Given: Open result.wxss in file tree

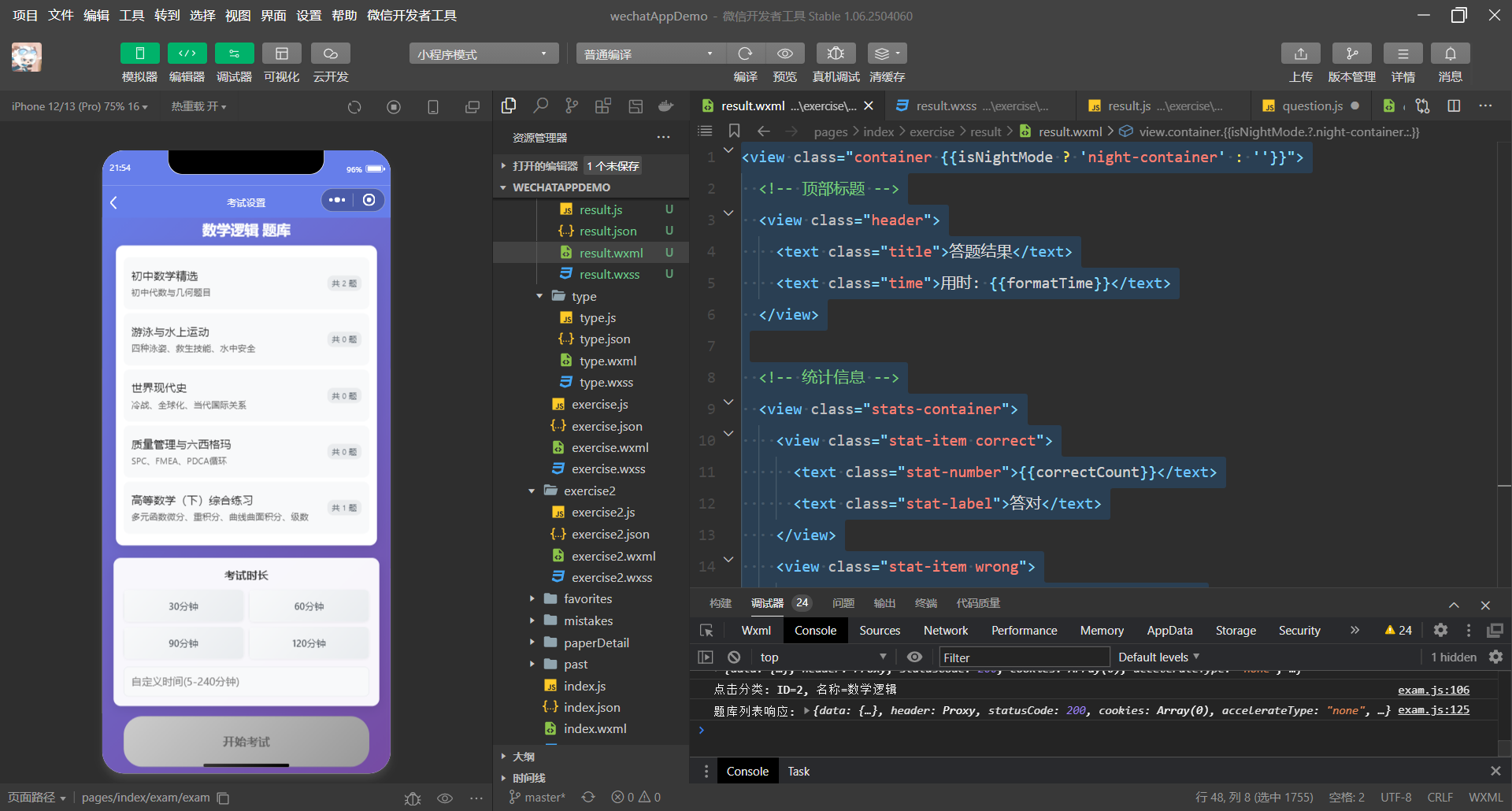Looking at the screenshot, I should click(x=610, y=274).
